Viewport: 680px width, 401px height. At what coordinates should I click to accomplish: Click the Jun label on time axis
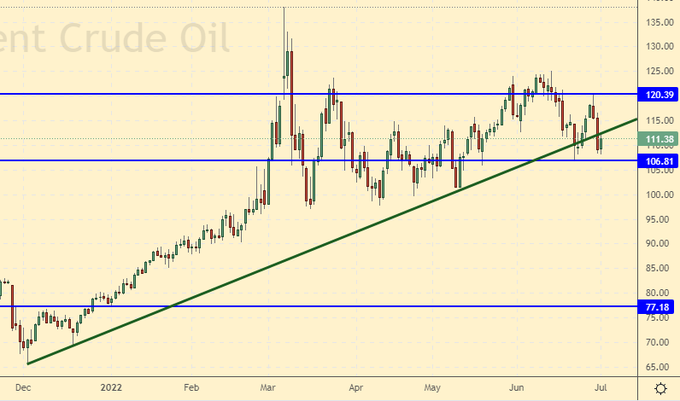pos(517,385)
